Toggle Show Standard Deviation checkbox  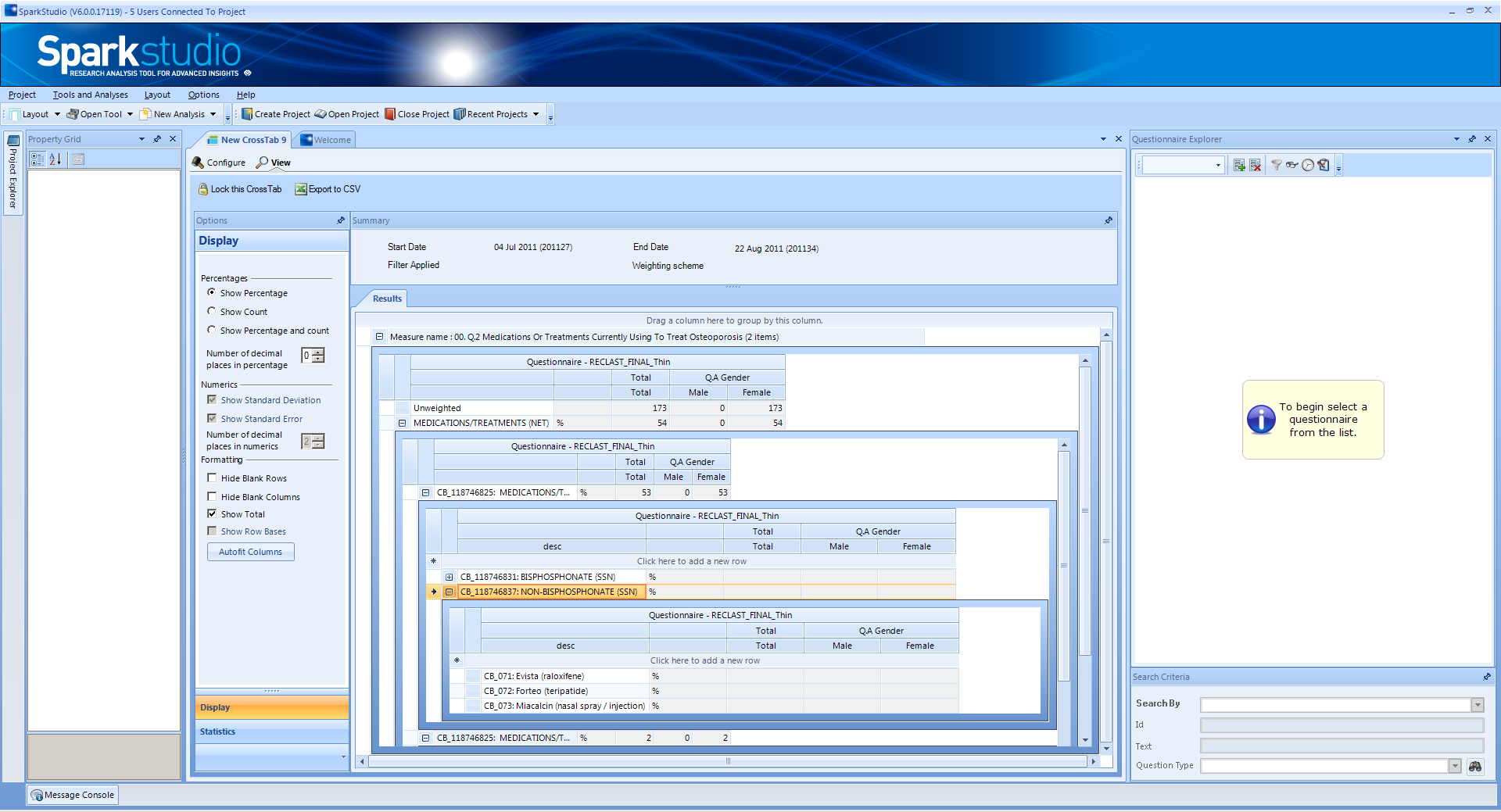point(212,399)
